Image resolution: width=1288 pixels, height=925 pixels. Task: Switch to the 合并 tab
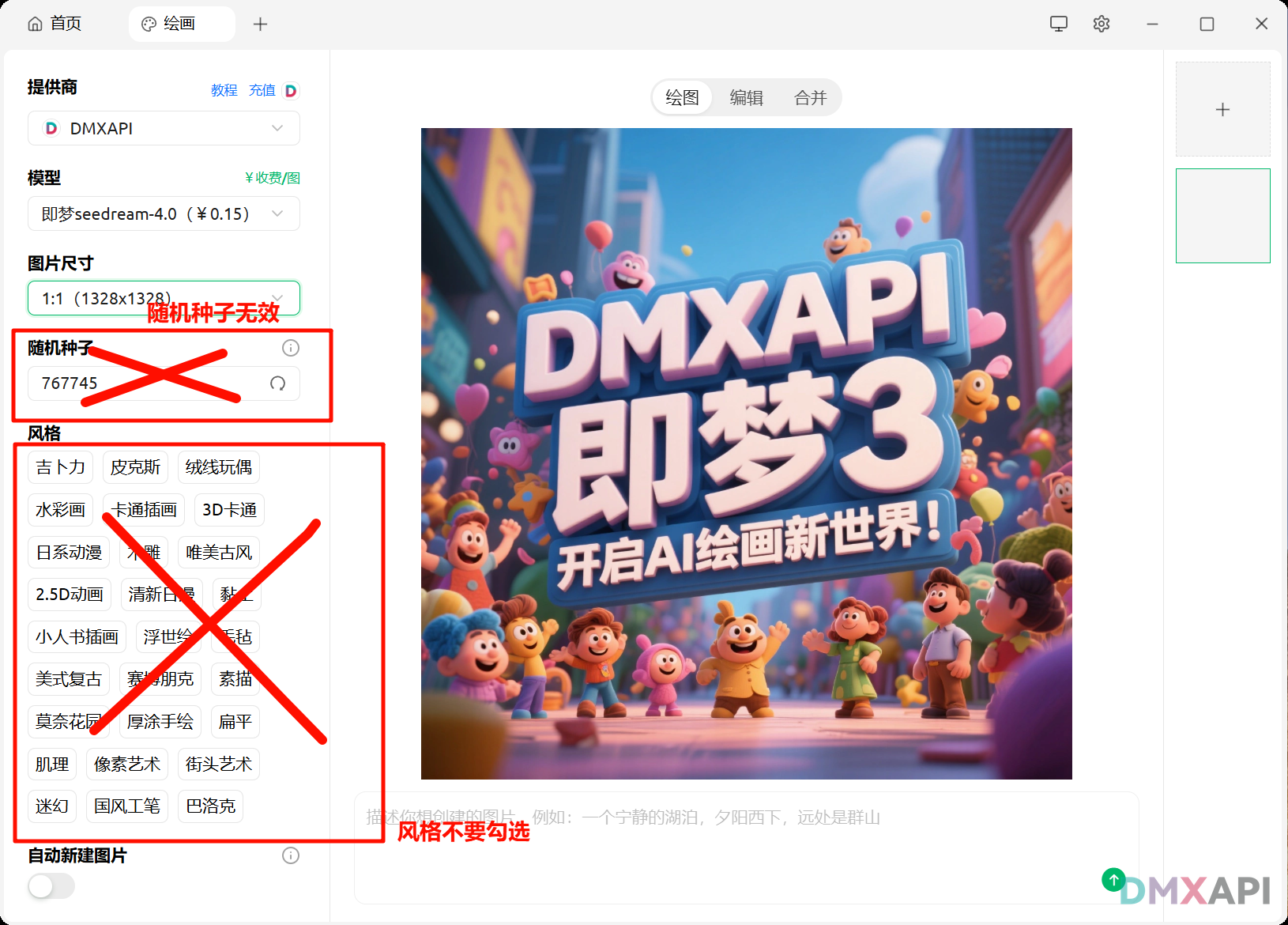click(810, 98)
